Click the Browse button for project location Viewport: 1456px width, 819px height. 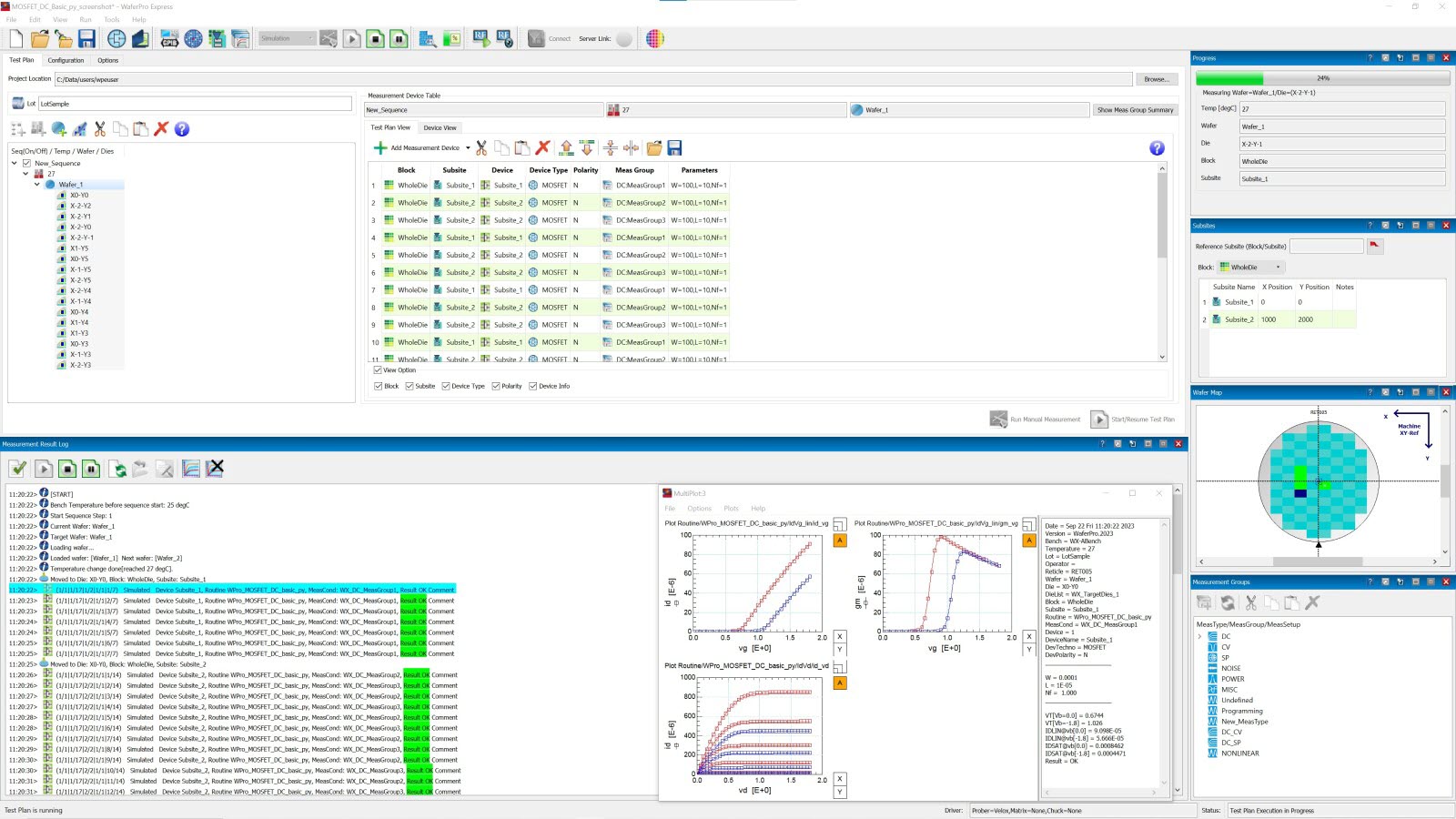(x=1157, y=79)
